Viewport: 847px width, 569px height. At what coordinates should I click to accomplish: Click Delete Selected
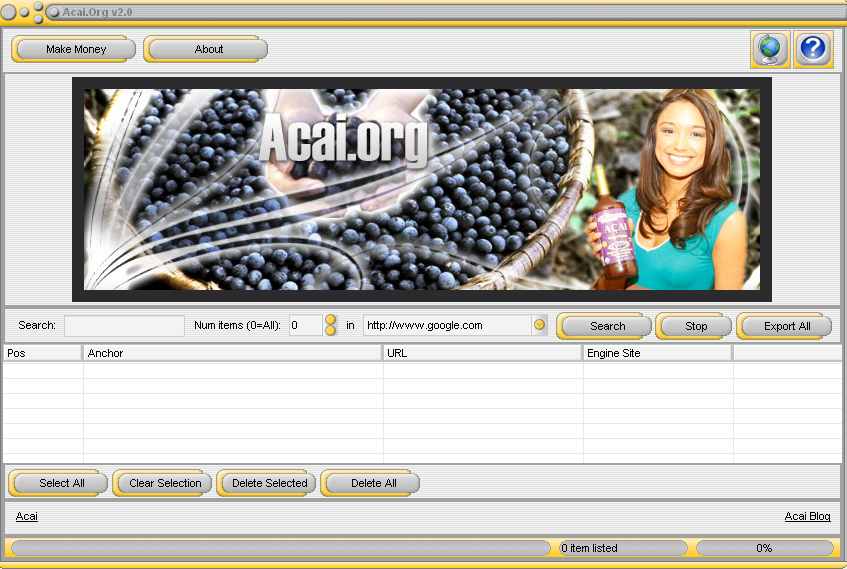pos(266,483)
